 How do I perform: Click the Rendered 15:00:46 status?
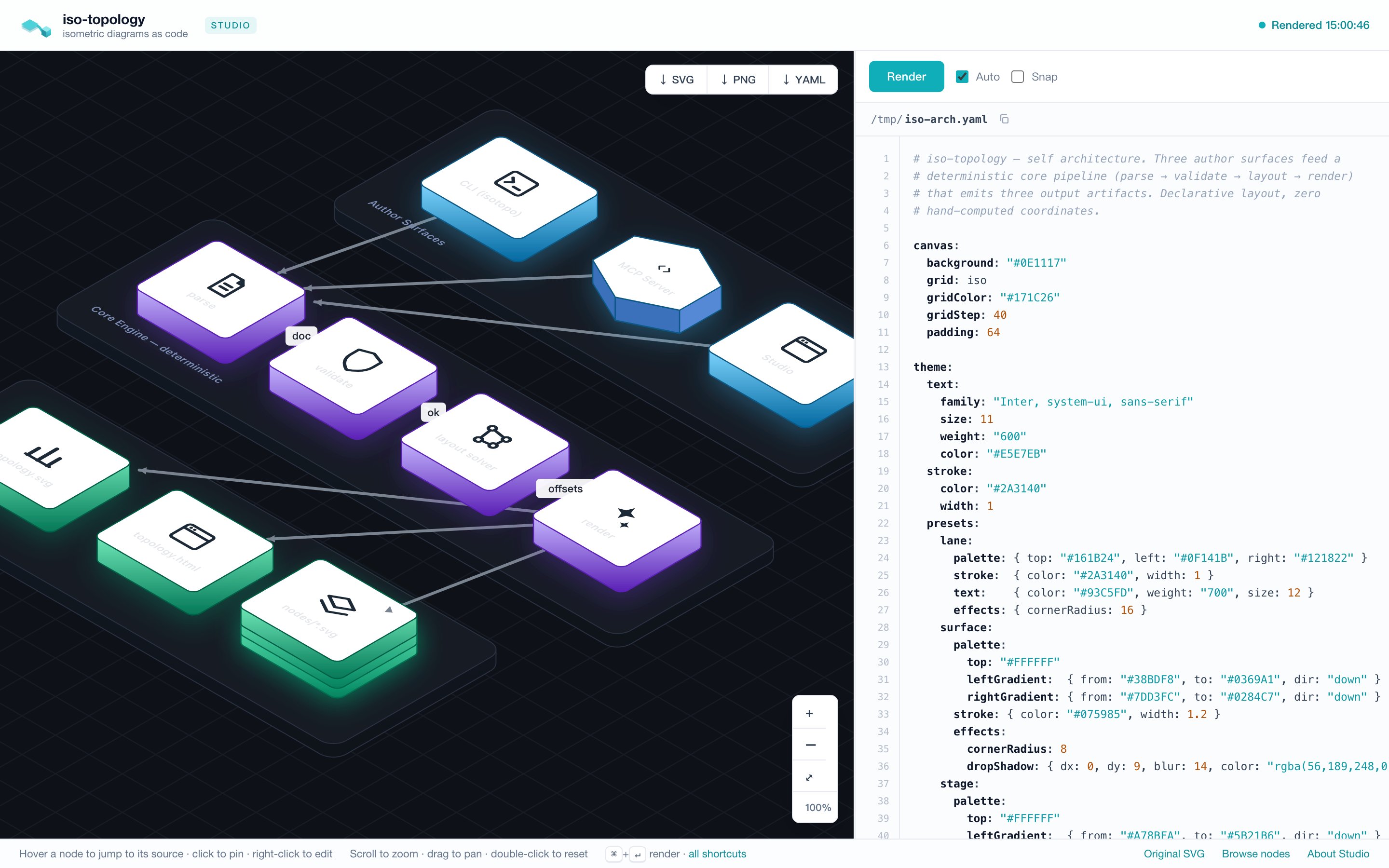click(x=1314, y=25)
